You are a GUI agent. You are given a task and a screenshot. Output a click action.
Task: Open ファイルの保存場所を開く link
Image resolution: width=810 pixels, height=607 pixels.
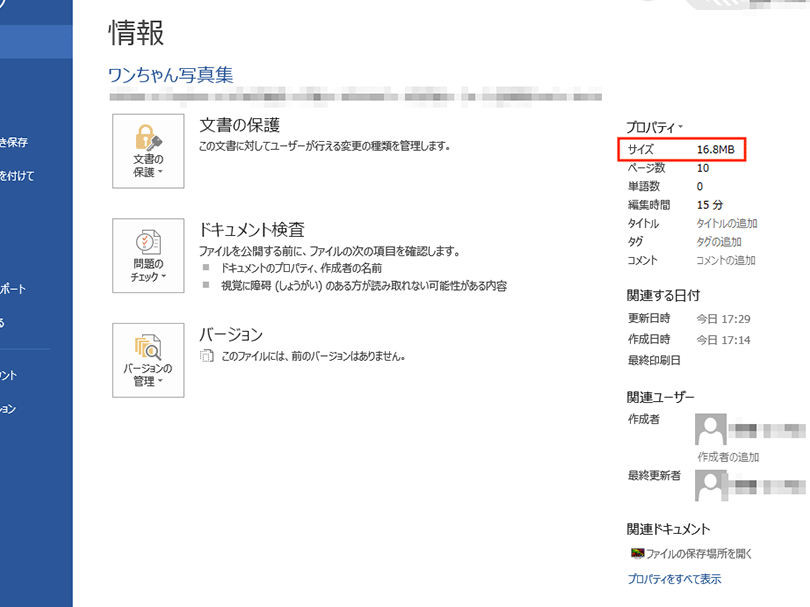[x=700, y=552]
